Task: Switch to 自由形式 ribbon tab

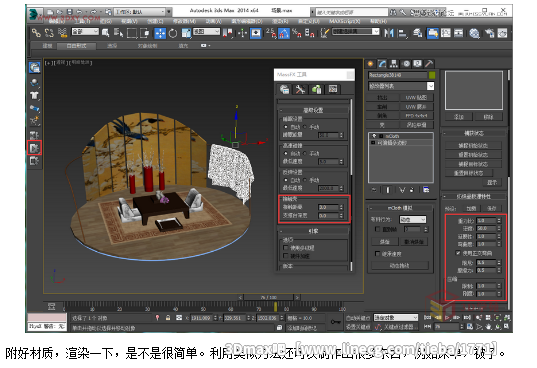Action: (76, 46)
